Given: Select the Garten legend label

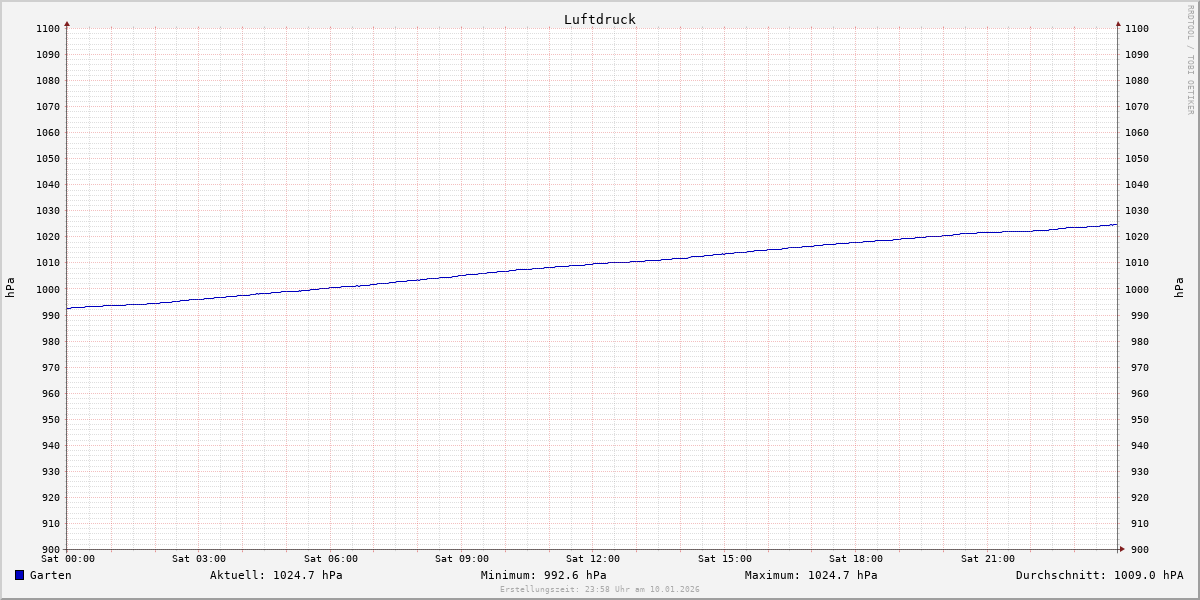Looking at the screenshot, I should [x=50, y=575].
